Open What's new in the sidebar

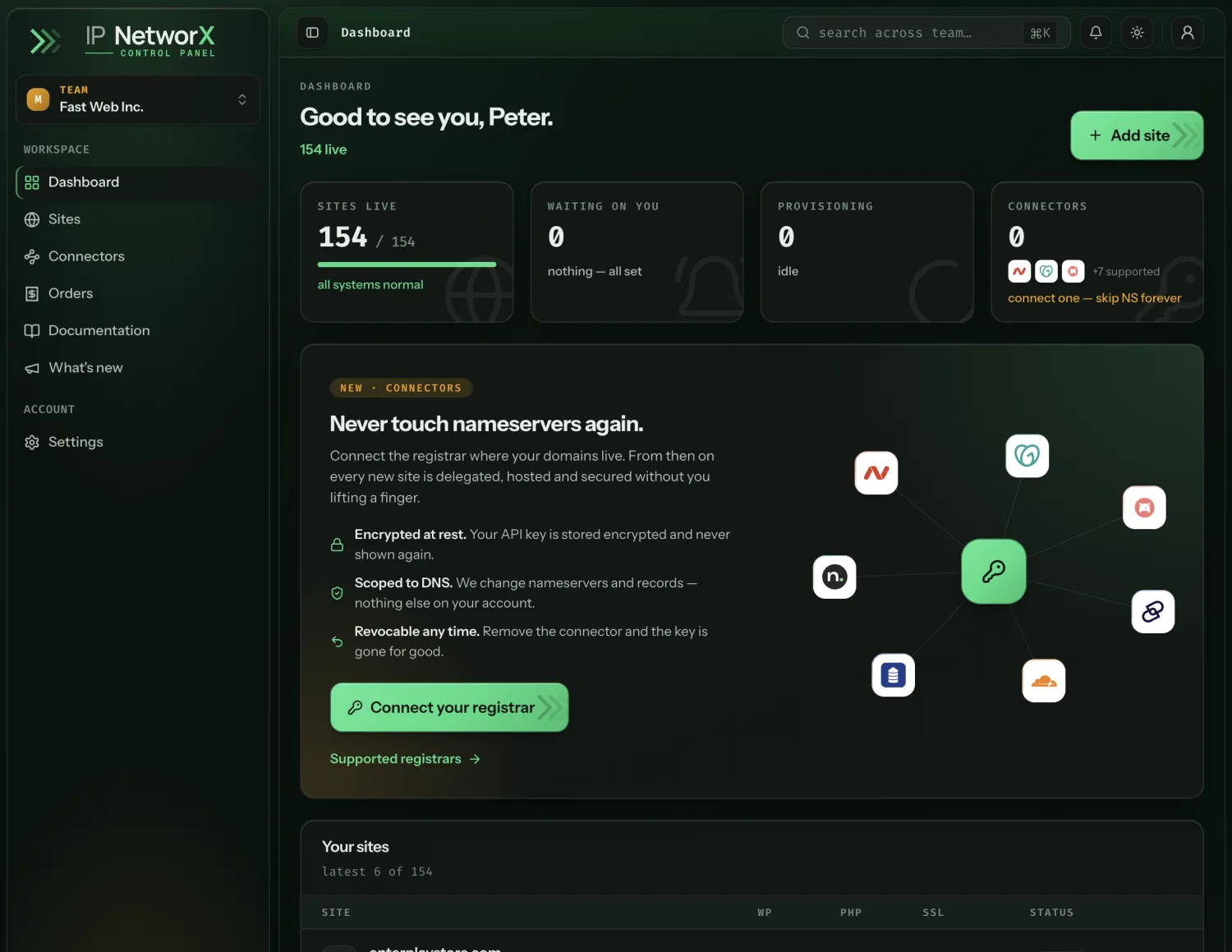click(x=138, y=367)
